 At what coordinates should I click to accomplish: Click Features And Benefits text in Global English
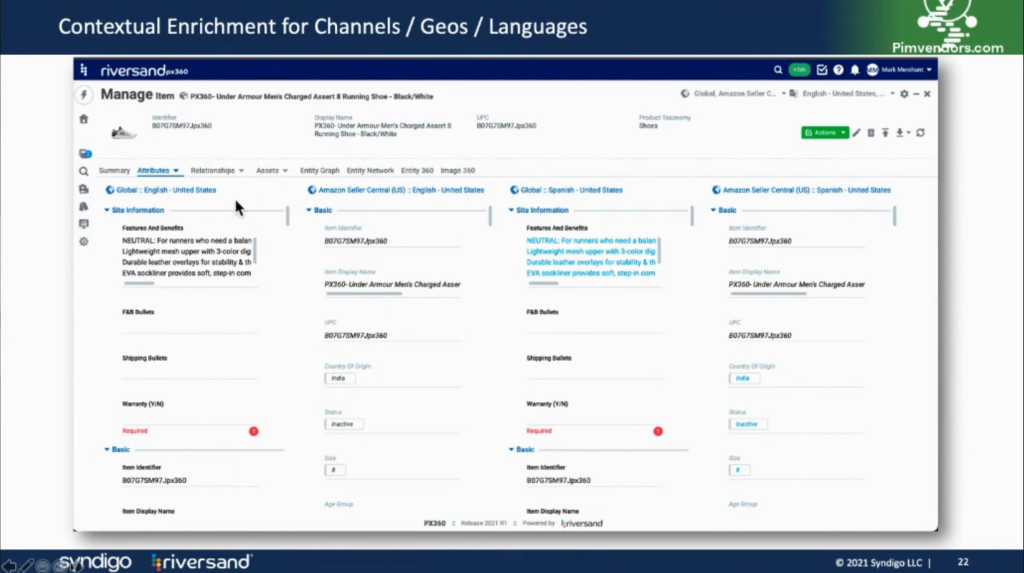[x=187, y=257]
